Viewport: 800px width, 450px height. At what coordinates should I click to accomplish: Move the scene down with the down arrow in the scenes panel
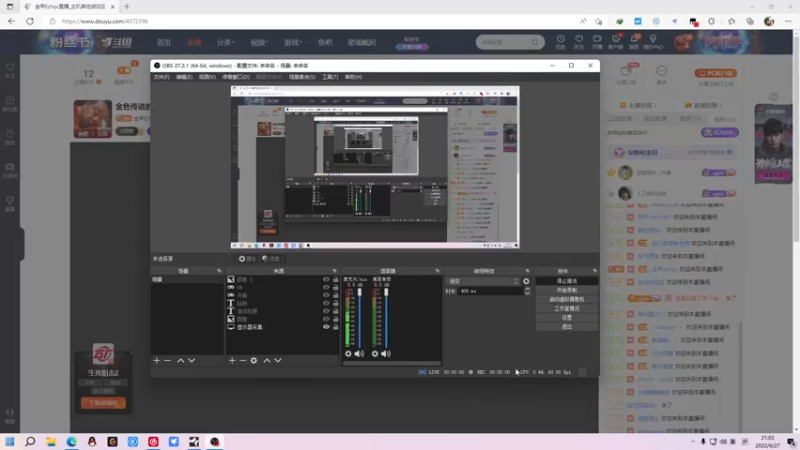click(x=192, y=360)
